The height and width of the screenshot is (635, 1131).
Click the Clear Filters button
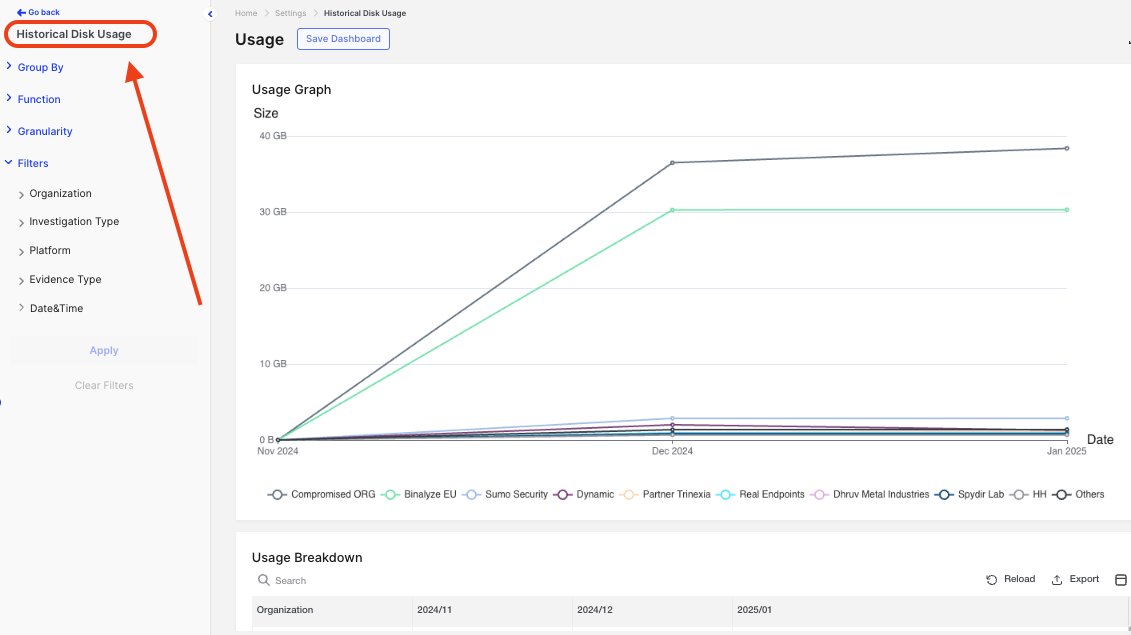tap(104, 385)
